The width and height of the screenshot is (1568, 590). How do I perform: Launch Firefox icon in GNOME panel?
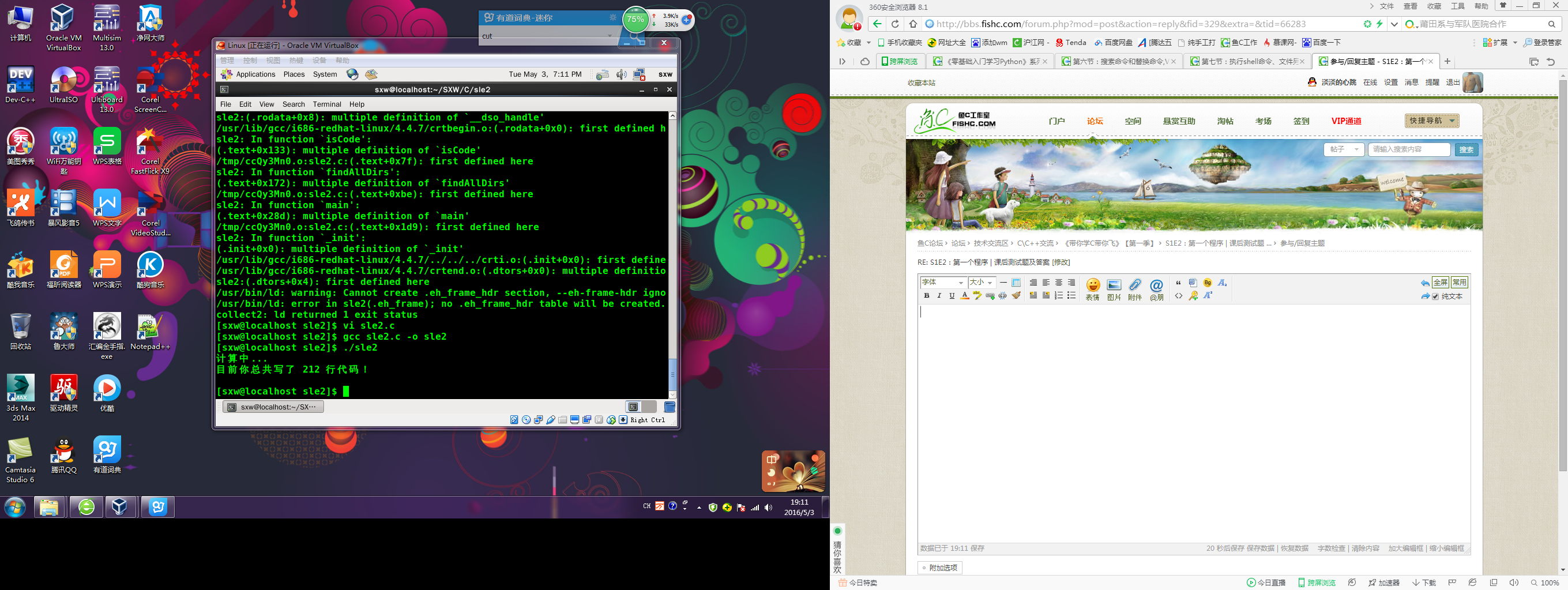point(352,74)
